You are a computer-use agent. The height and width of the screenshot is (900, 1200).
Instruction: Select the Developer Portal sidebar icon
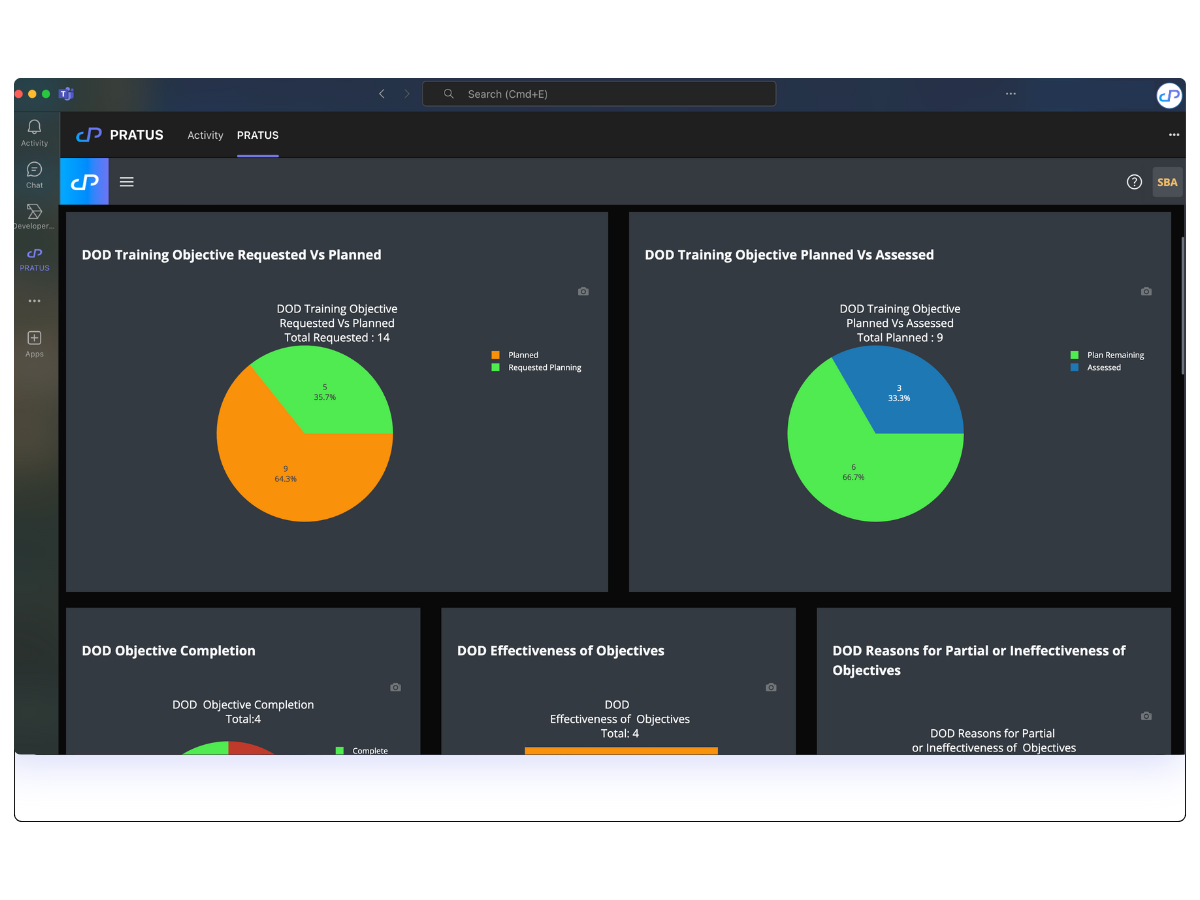pyautogui.click(x=34, y=217)
